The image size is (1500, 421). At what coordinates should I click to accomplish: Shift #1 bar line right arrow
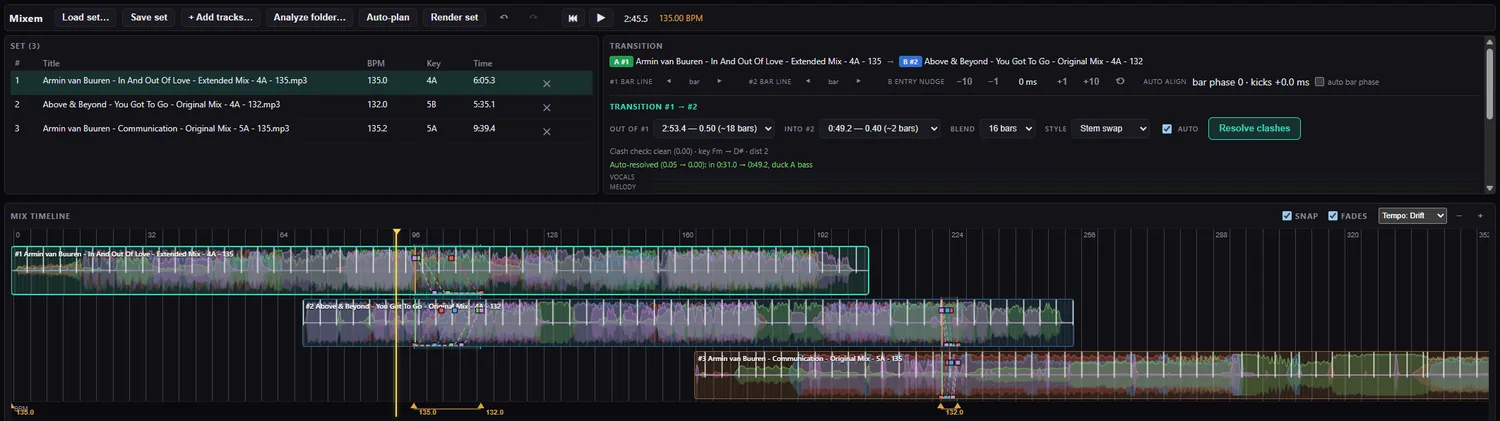point(719,82)
